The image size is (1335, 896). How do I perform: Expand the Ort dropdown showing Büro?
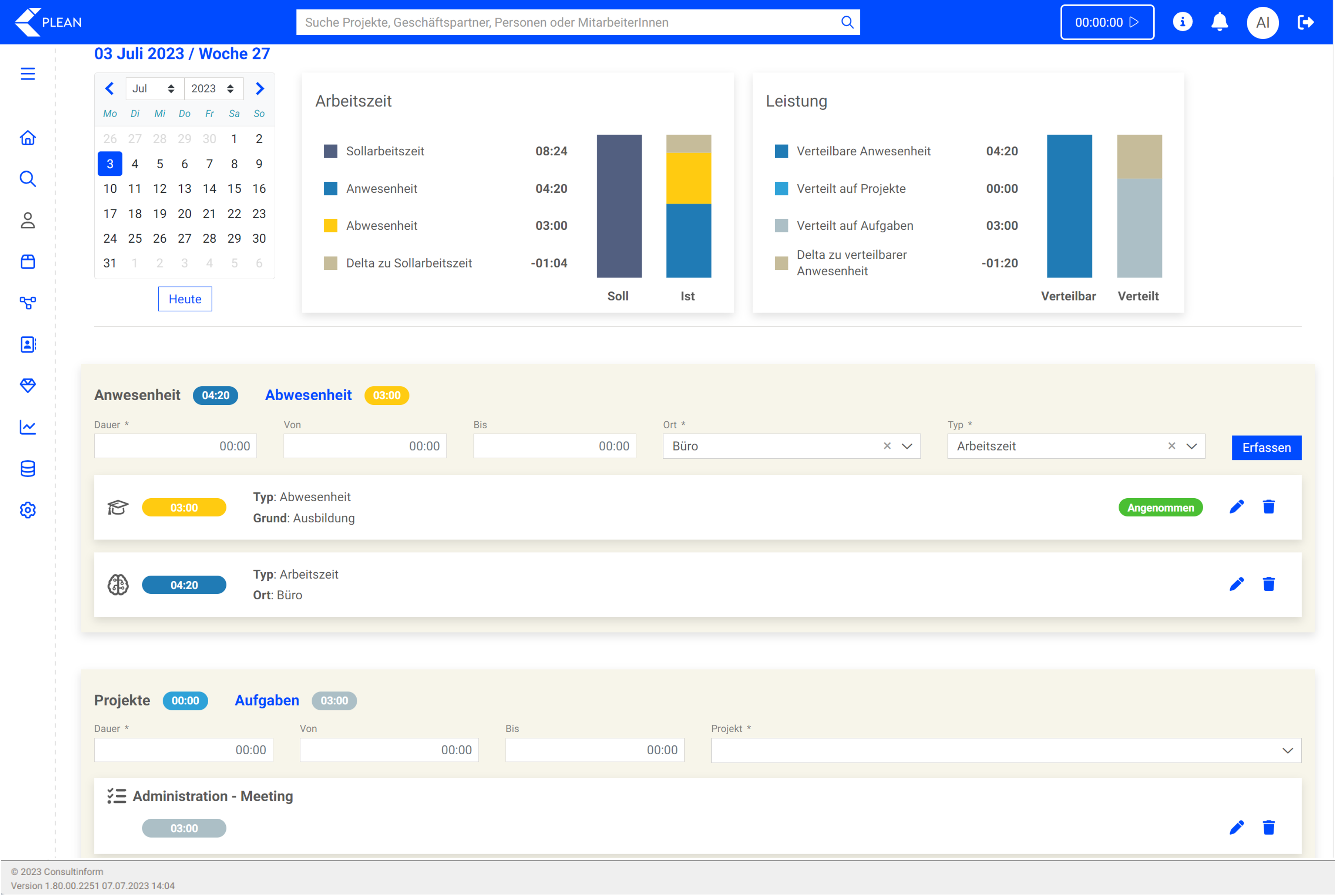[907, 446]
